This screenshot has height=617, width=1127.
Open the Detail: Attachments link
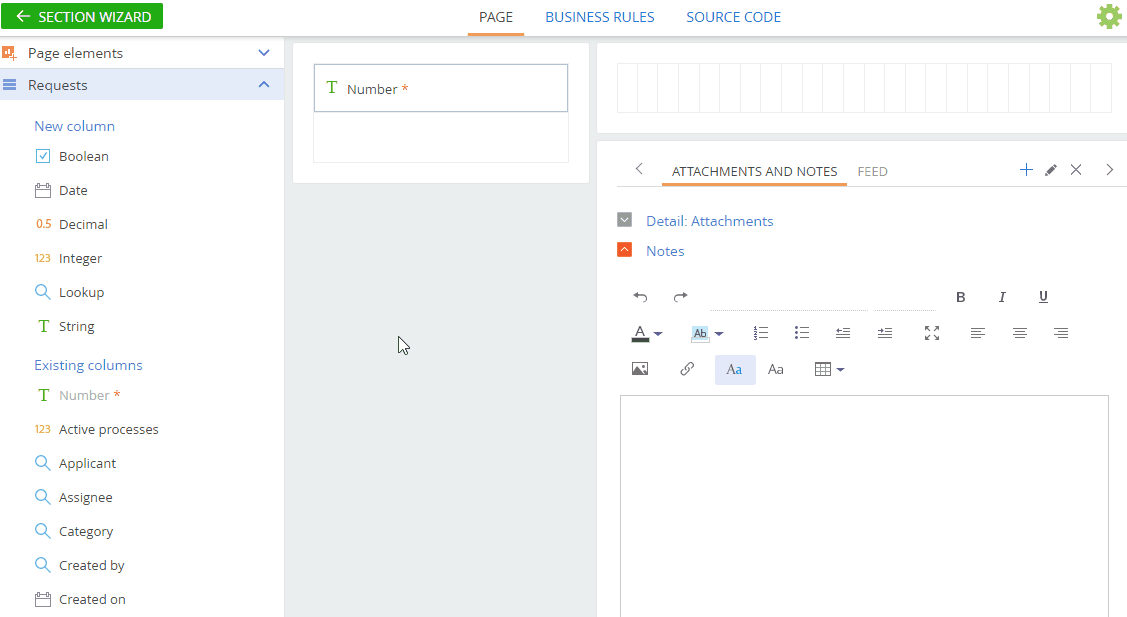tap(709, 221)
